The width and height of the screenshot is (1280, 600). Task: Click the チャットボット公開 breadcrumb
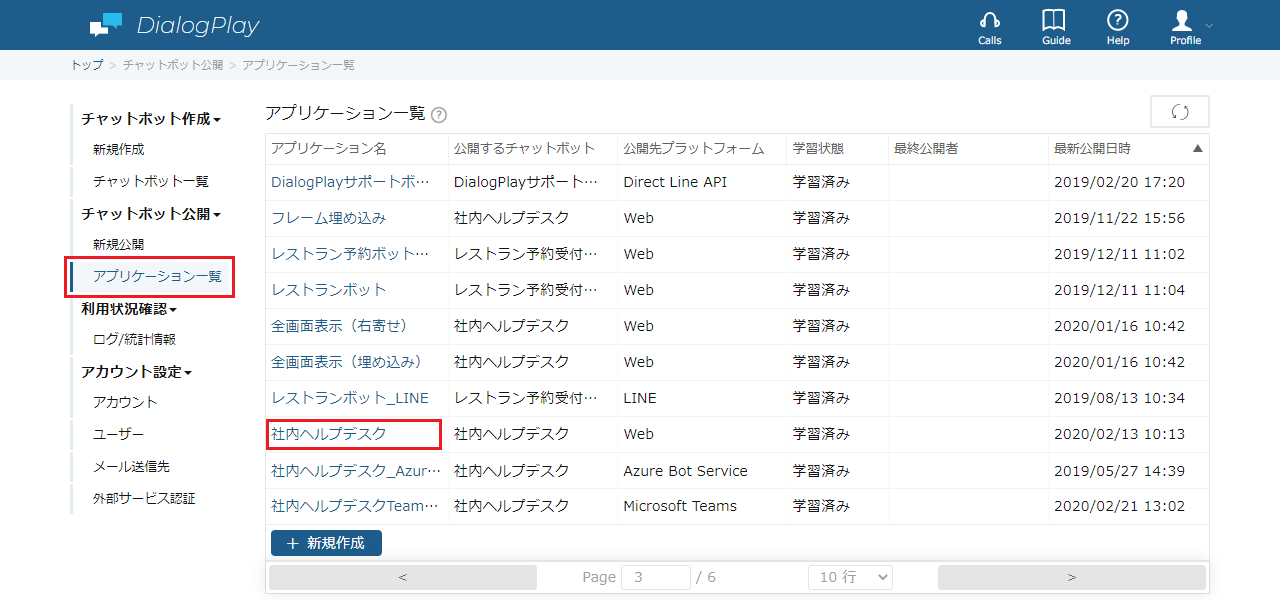coord(173,65)
